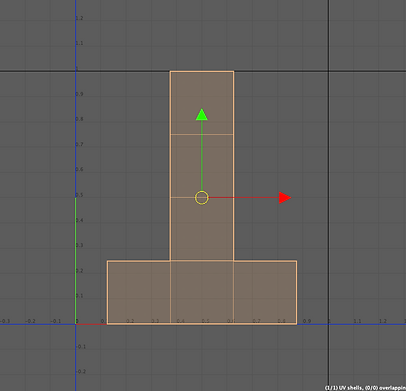This screenshot has width=406, height=391.
Task: Select the topmost UV face of vertical strip
Action: pyautogui.click(x=202, y=103)
